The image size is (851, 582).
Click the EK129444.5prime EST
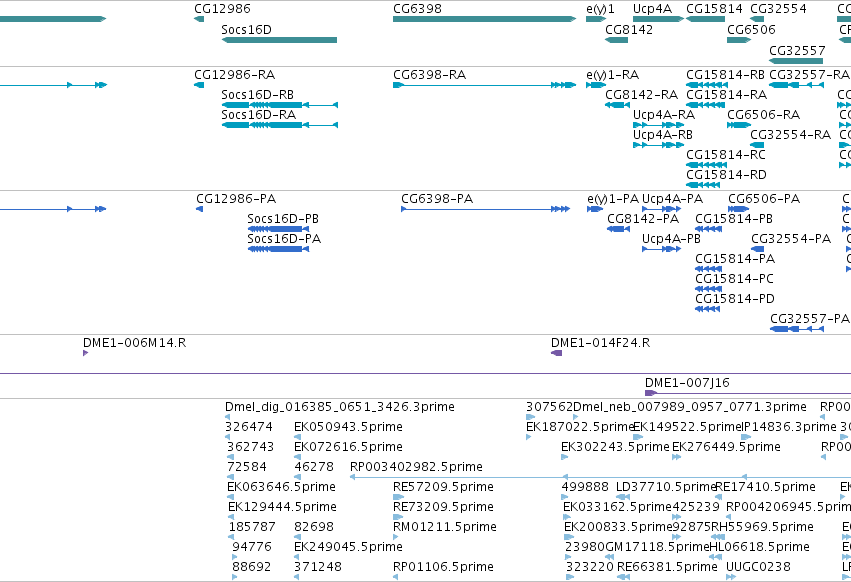[x=231, y=517]
